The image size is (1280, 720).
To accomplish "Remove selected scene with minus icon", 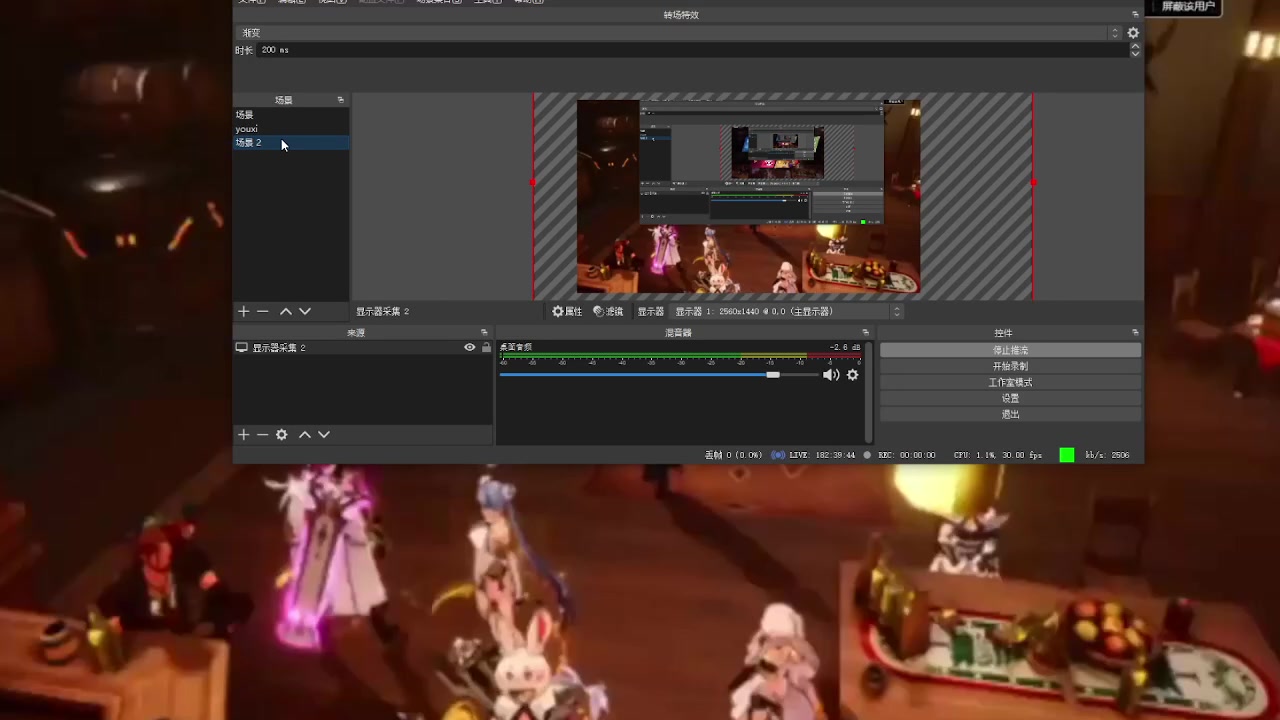I will [x=263, y=311].
